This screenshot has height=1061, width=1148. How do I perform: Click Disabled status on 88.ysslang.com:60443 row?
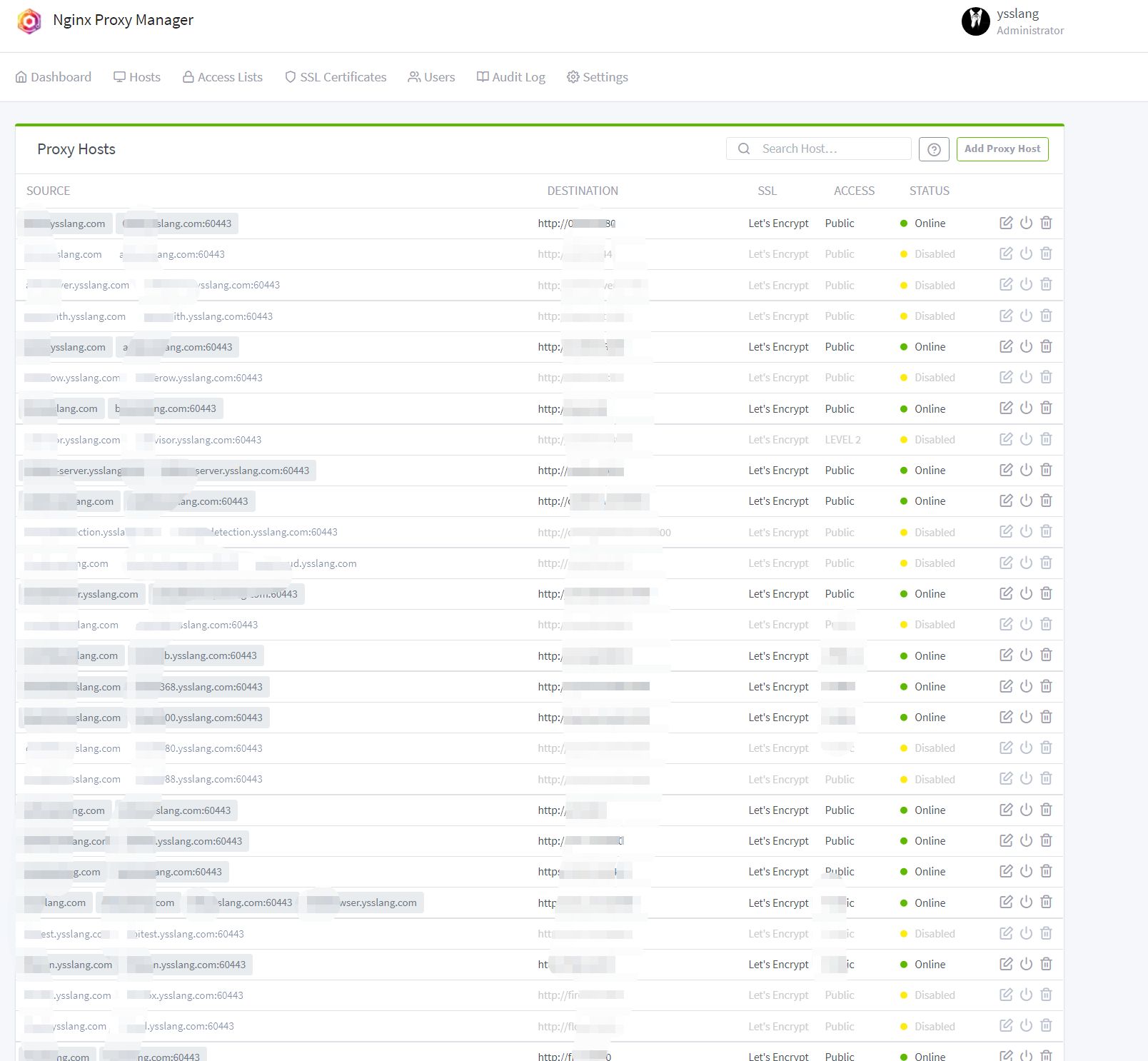click(935, 779)
